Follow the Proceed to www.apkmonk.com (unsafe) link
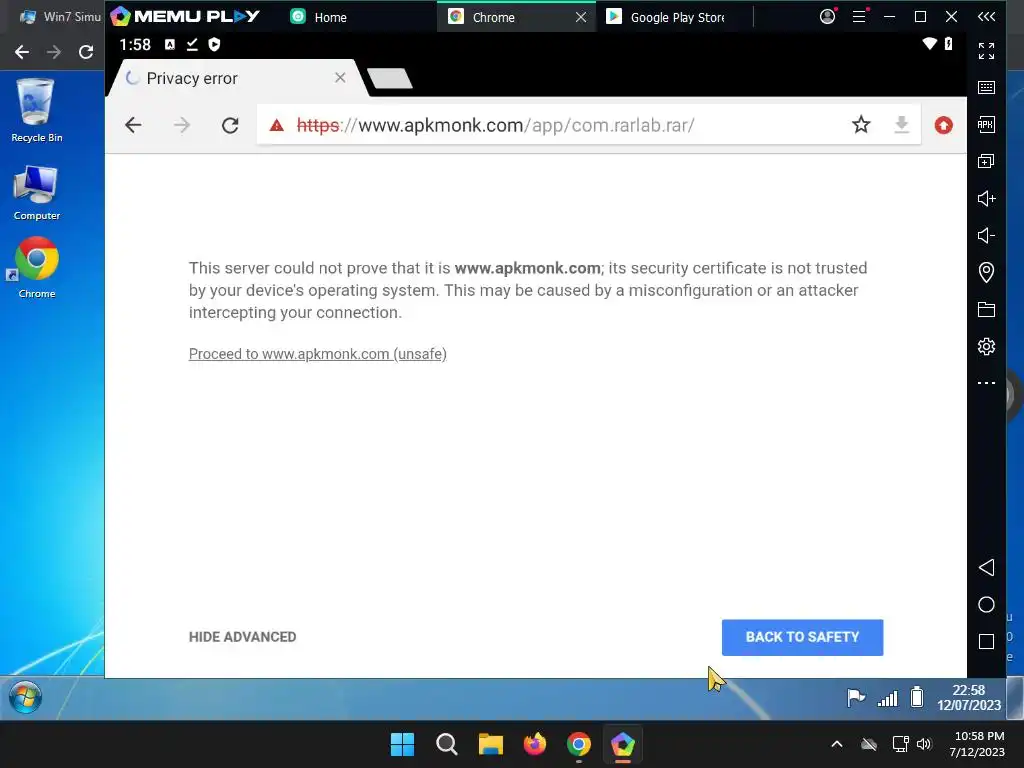 [x=317, y=354]
